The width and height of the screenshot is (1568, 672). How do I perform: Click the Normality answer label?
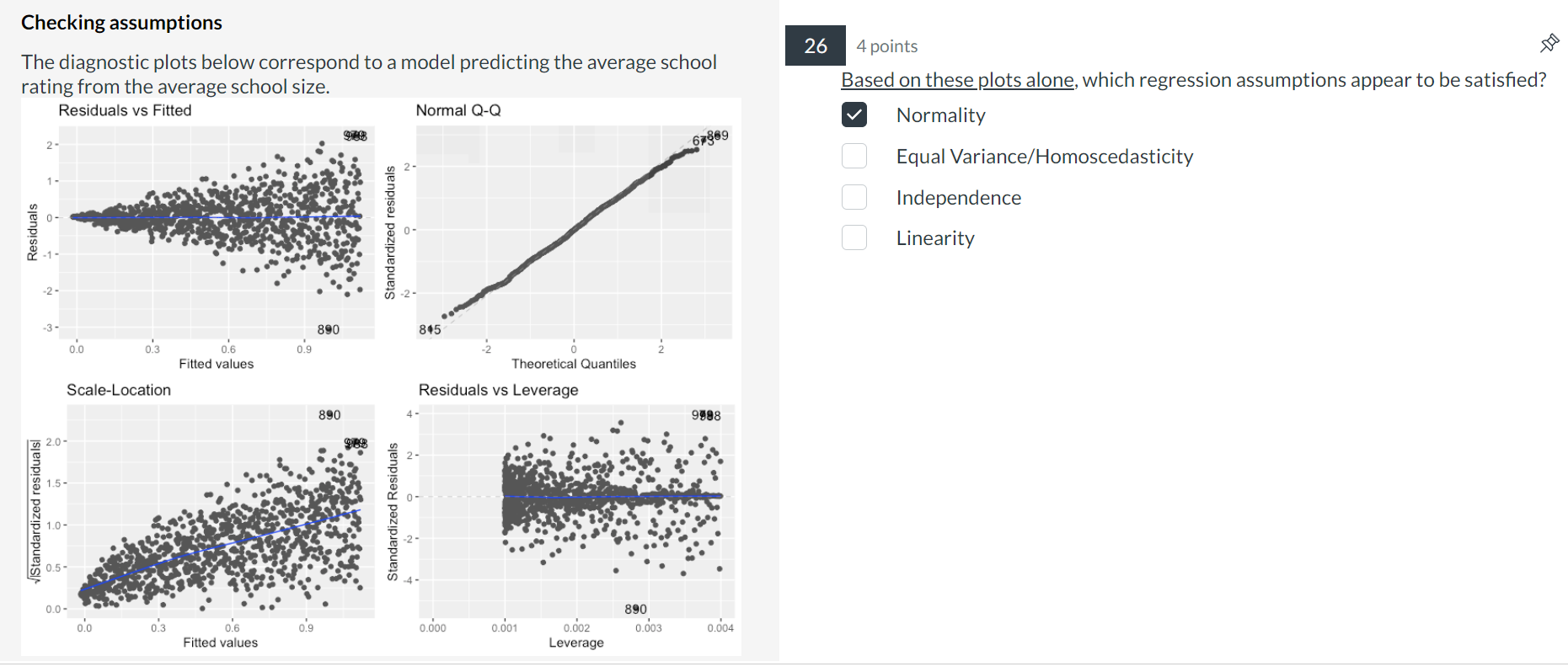click(940, 115)
